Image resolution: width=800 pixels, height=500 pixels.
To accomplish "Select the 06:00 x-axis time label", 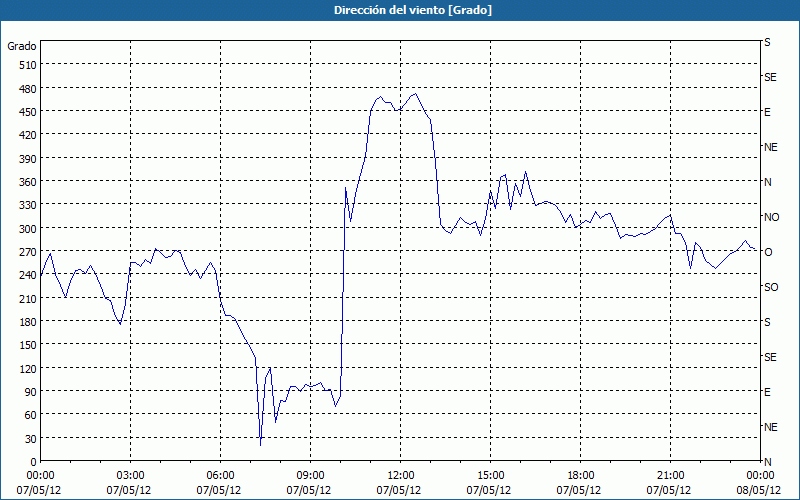I will [220, 476].
